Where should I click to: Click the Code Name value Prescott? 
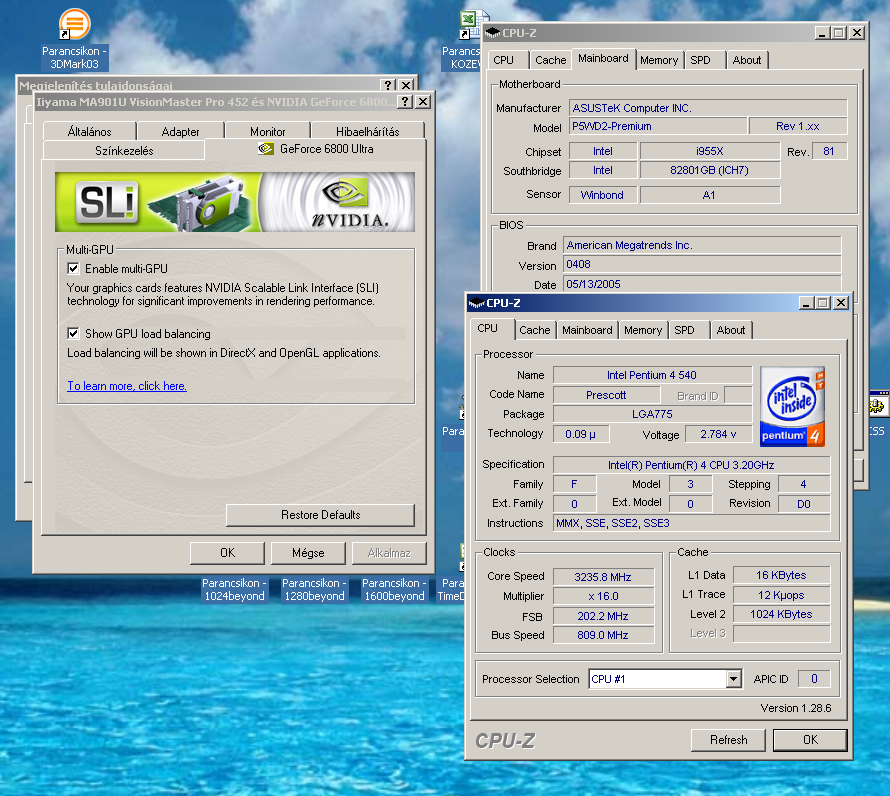click(x=606, y=395)
